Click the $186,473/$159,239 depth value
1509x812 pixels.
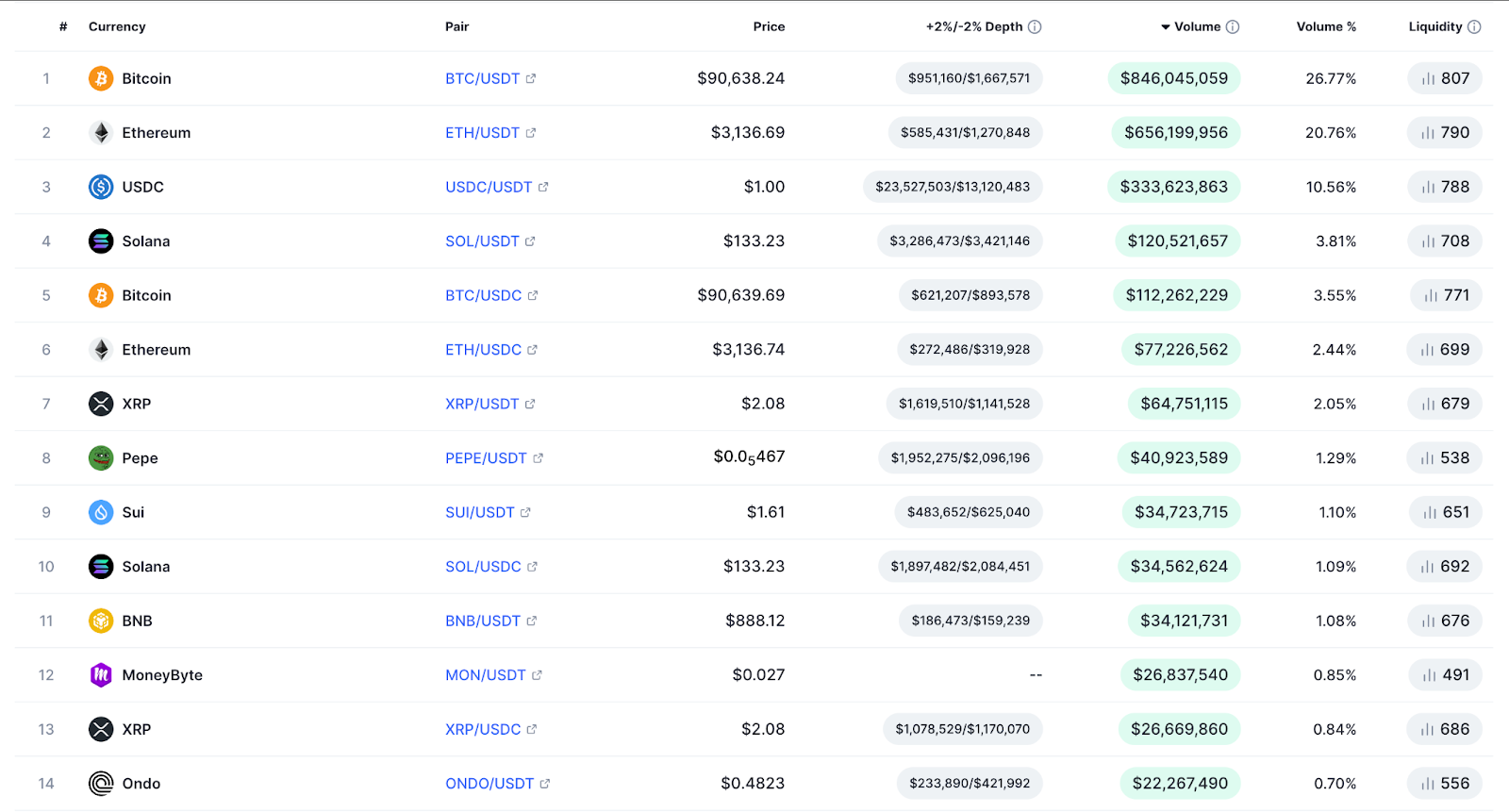(970, 621)
